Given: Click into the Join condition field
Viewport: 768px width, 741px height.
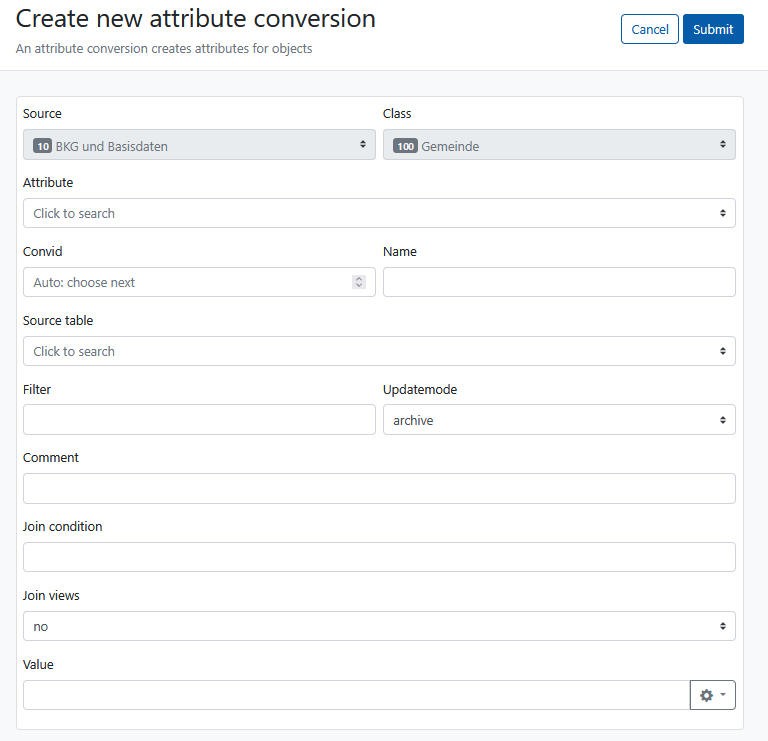Looking at the screenshot, I should tap(379, 557).
